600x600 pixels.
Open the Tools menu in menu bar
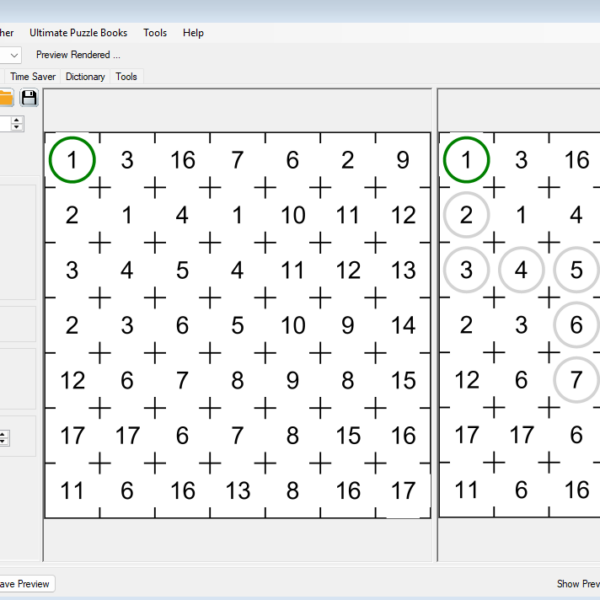155,33
